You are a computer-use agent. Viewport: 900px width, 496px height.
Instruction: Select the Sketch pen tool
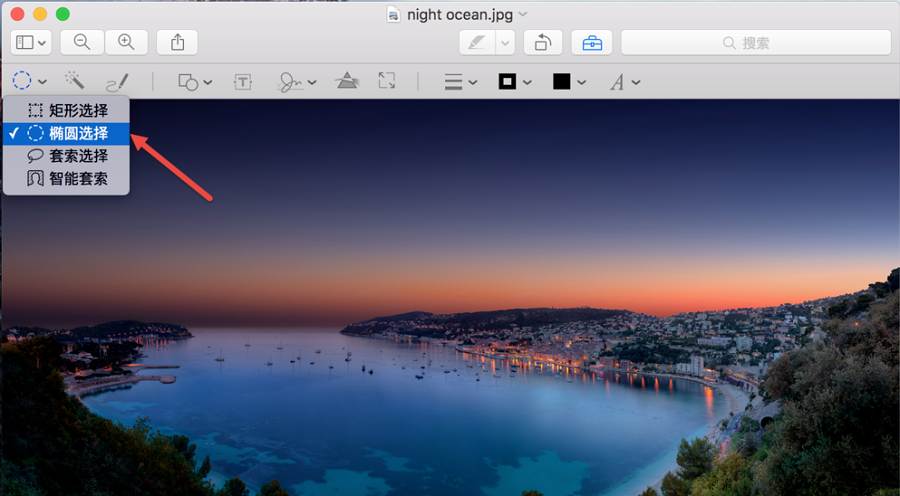point(117,82)
